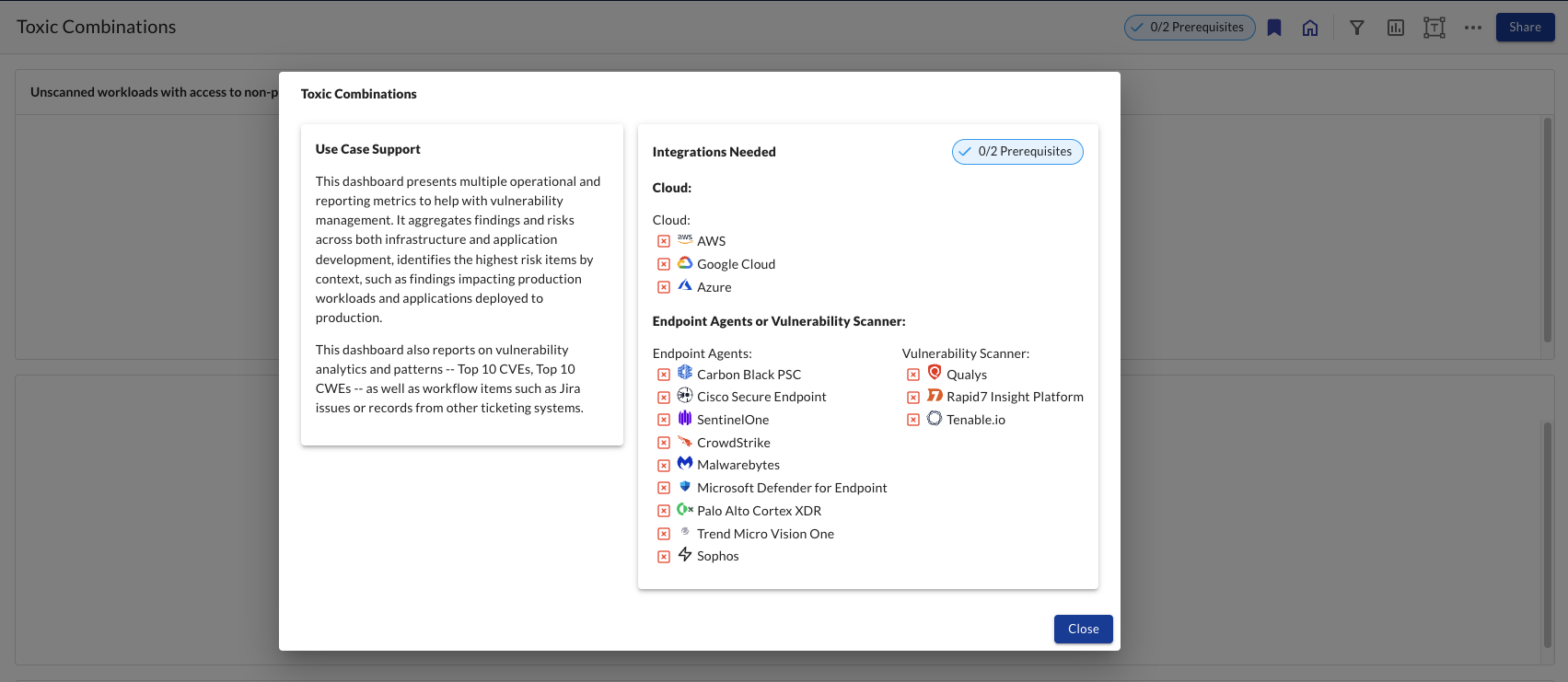Click the Qualys shield icon
The width and height of the screenshot is (1568, 682).
(935, 373)
